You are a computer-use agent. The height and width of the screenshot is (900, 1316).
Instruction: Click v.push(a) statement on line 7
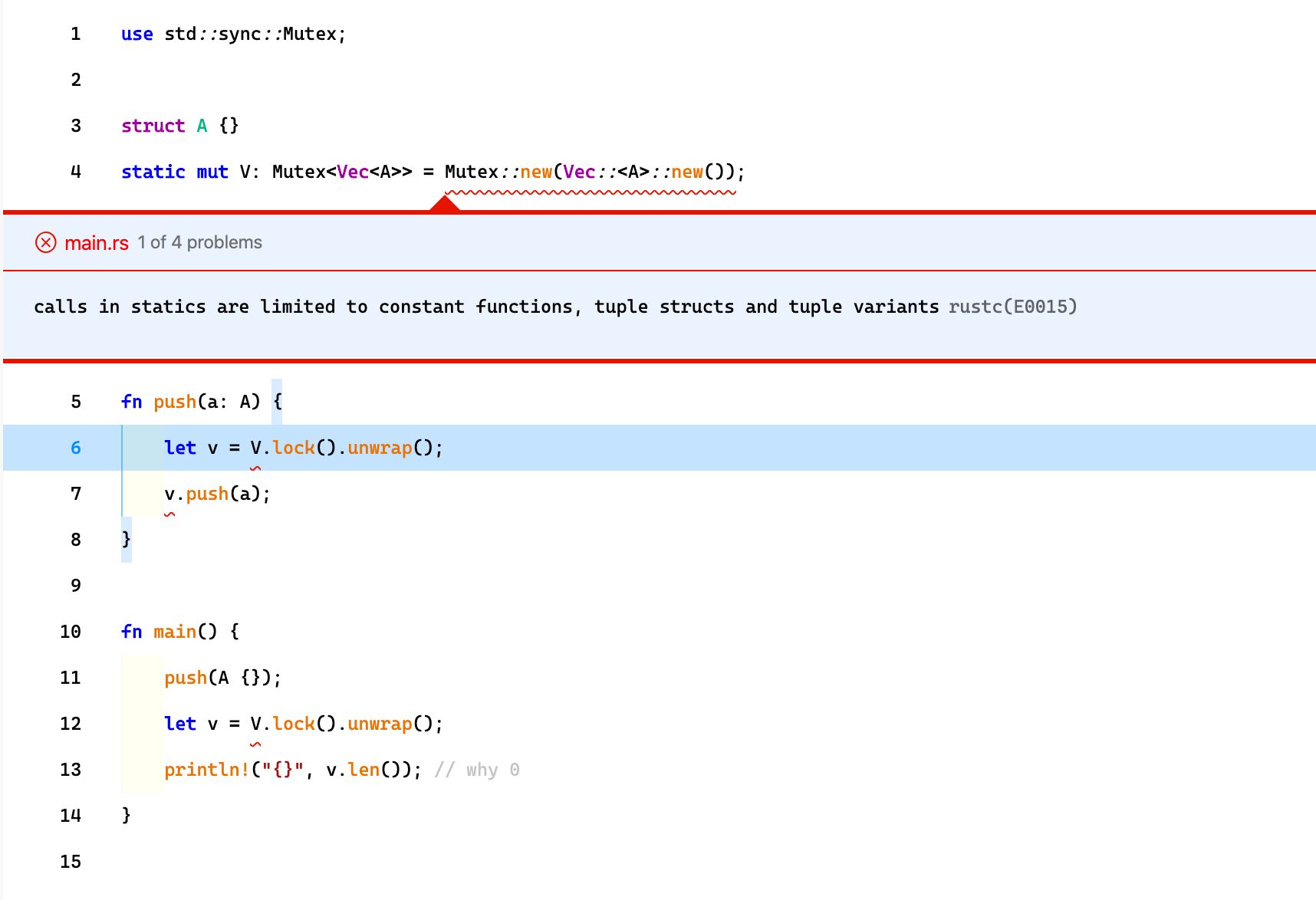click(217, 494)
